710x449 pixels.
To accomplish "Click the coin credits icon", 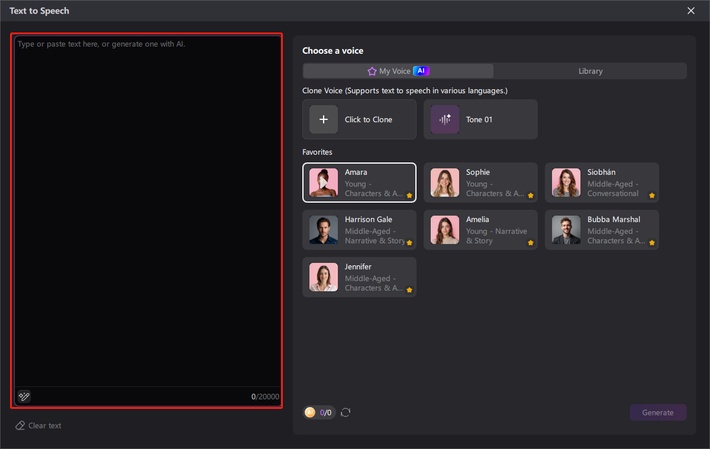I will [310, 412].
